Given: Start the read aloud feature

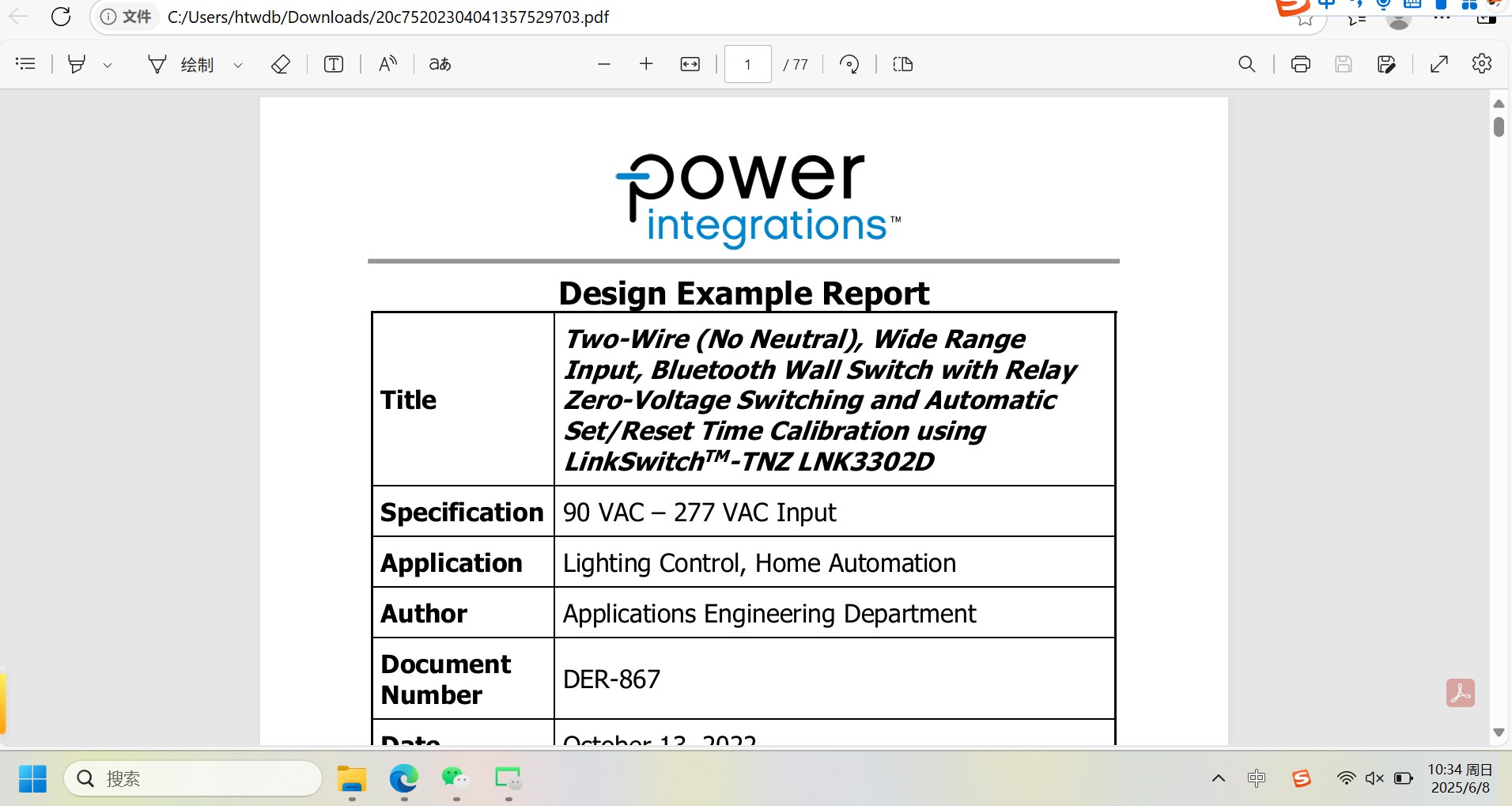Looking at the screenshot, I should (x=387, y=64).
